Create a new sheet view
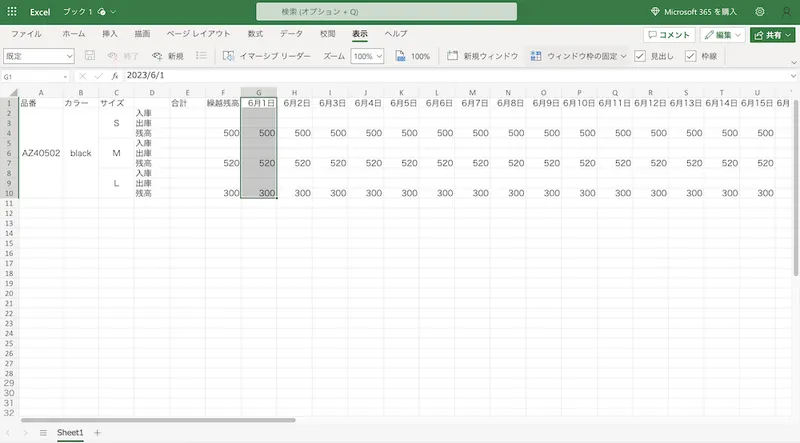This screenshot has width=800, height=443. tap(168, 56)
